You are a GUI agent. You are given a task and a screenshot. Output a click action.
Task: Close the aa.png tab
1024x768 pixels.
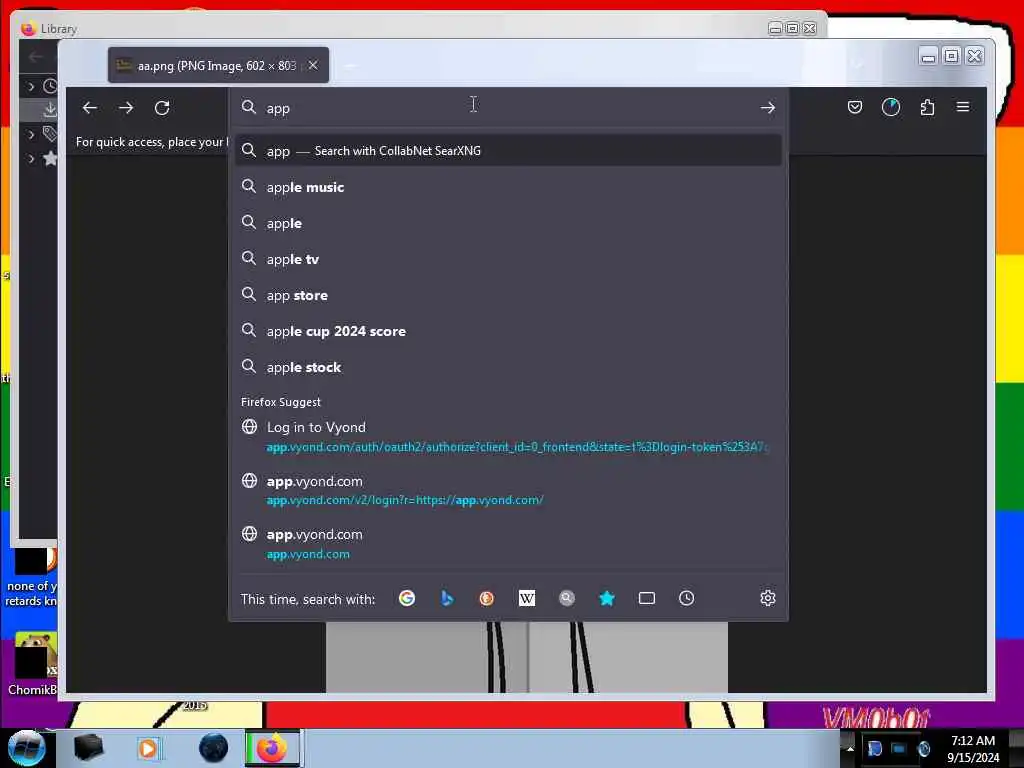(x=313, y=65)
